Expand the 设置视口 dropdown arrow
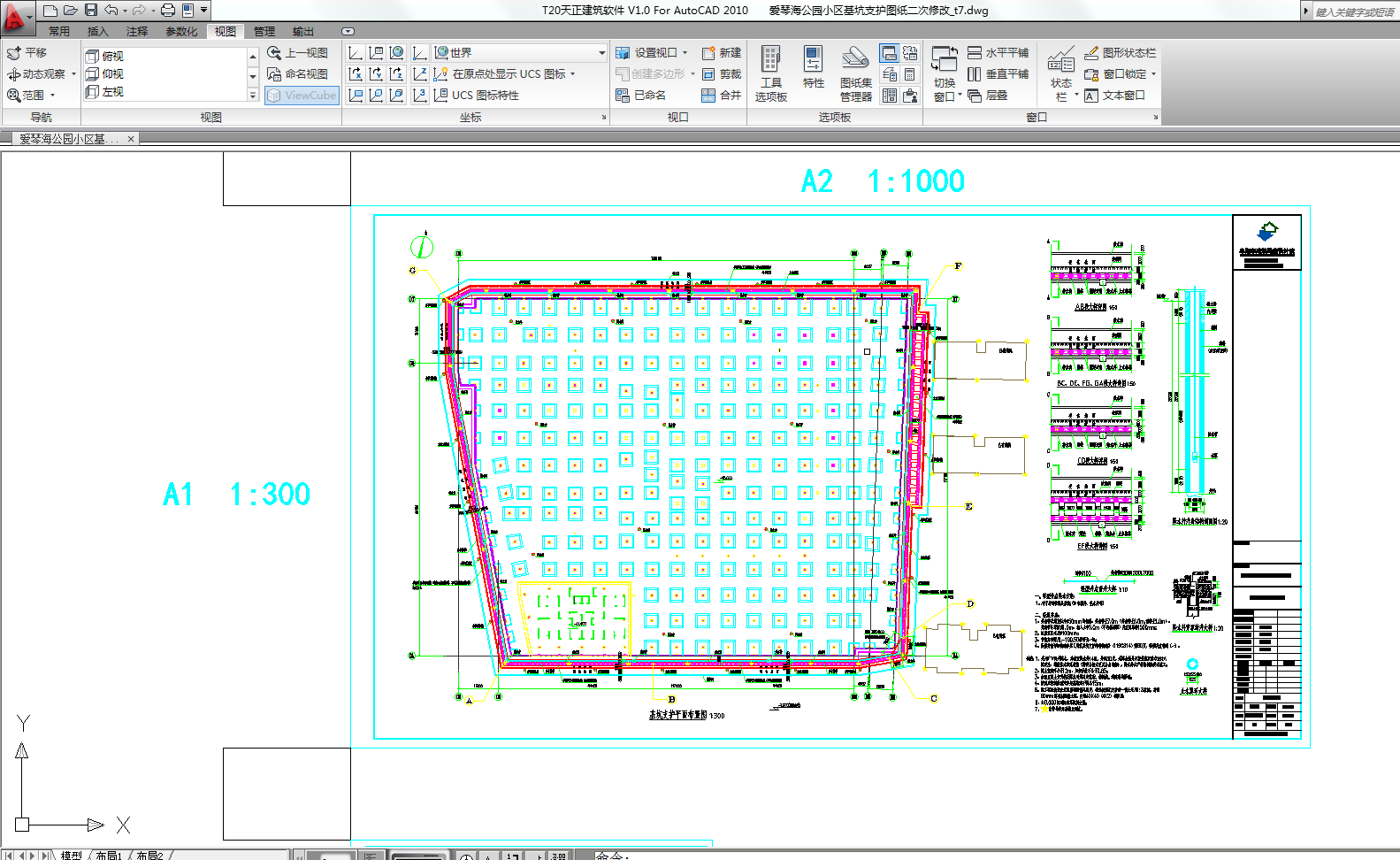The width and height of the screenshot is (1400, 860). pos(685,53)
